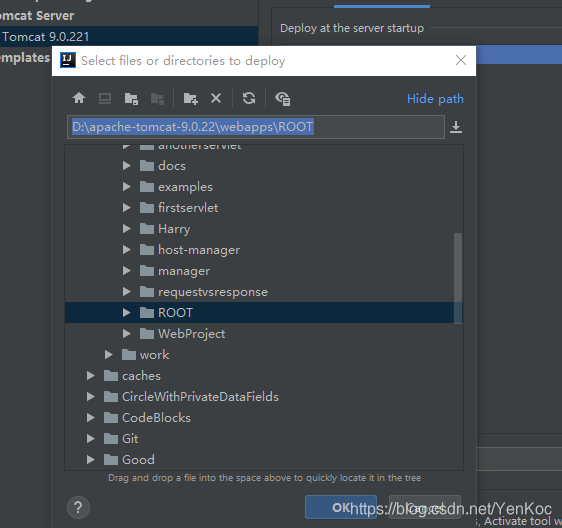Click the Desktop directory toolbar icon
The height and width of the screenshot is (528, 562).
coord(105,98)
